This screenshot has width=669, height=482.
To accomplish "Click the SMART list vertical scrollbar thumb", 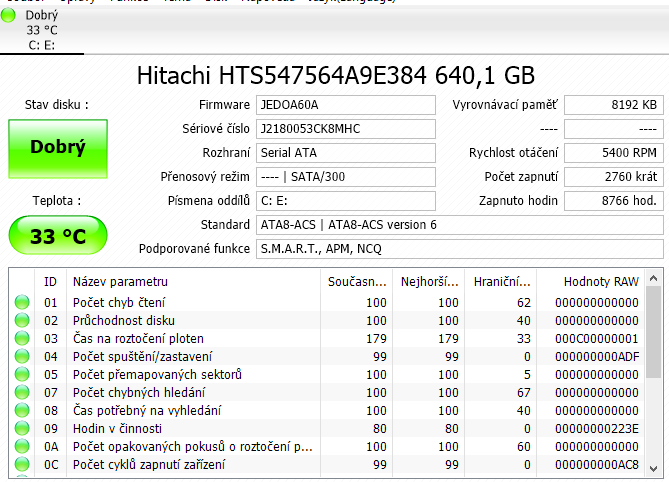I will click(653, 332).
